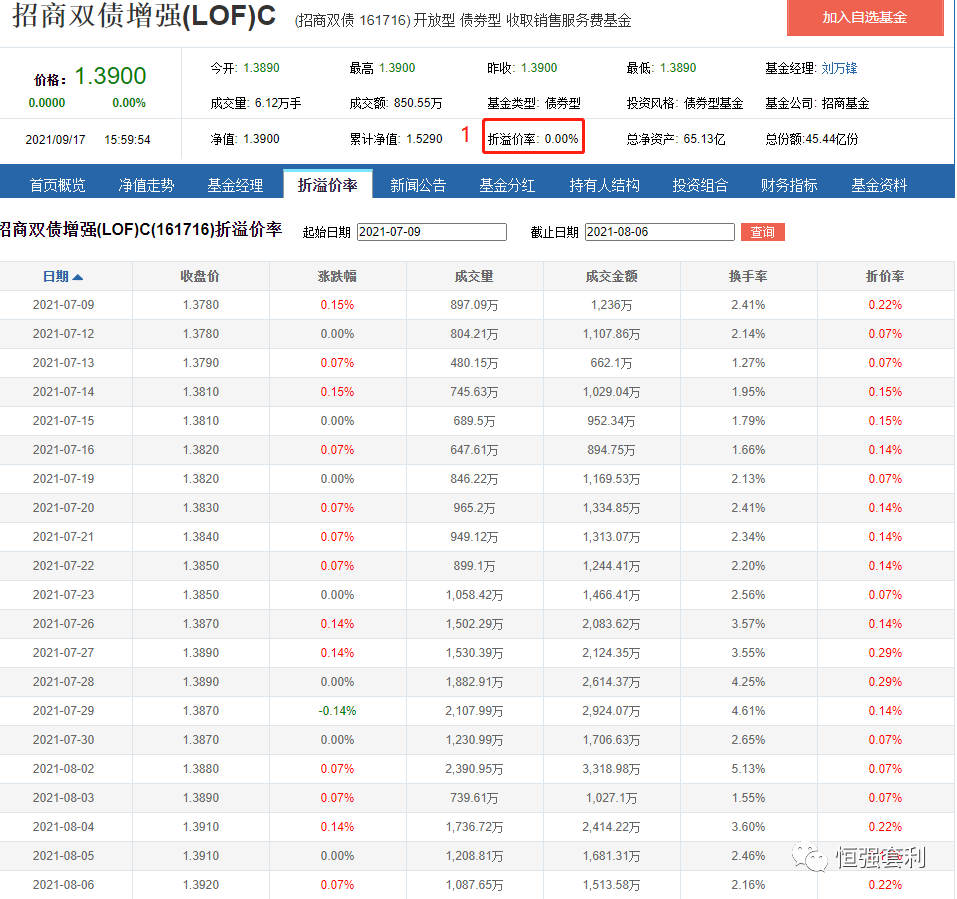
Task: Click the 成交金额 column header
Action: coord(611,276)
